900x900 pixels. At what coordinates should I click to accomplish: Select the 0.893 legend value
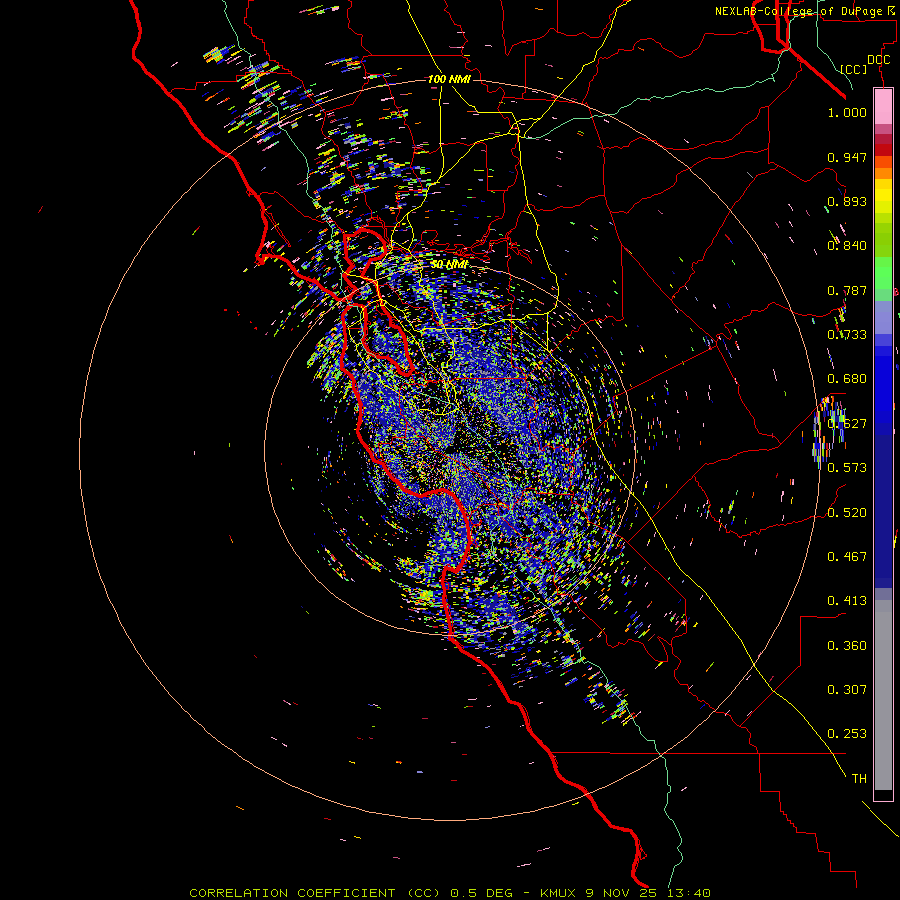(x=847, y=201)
